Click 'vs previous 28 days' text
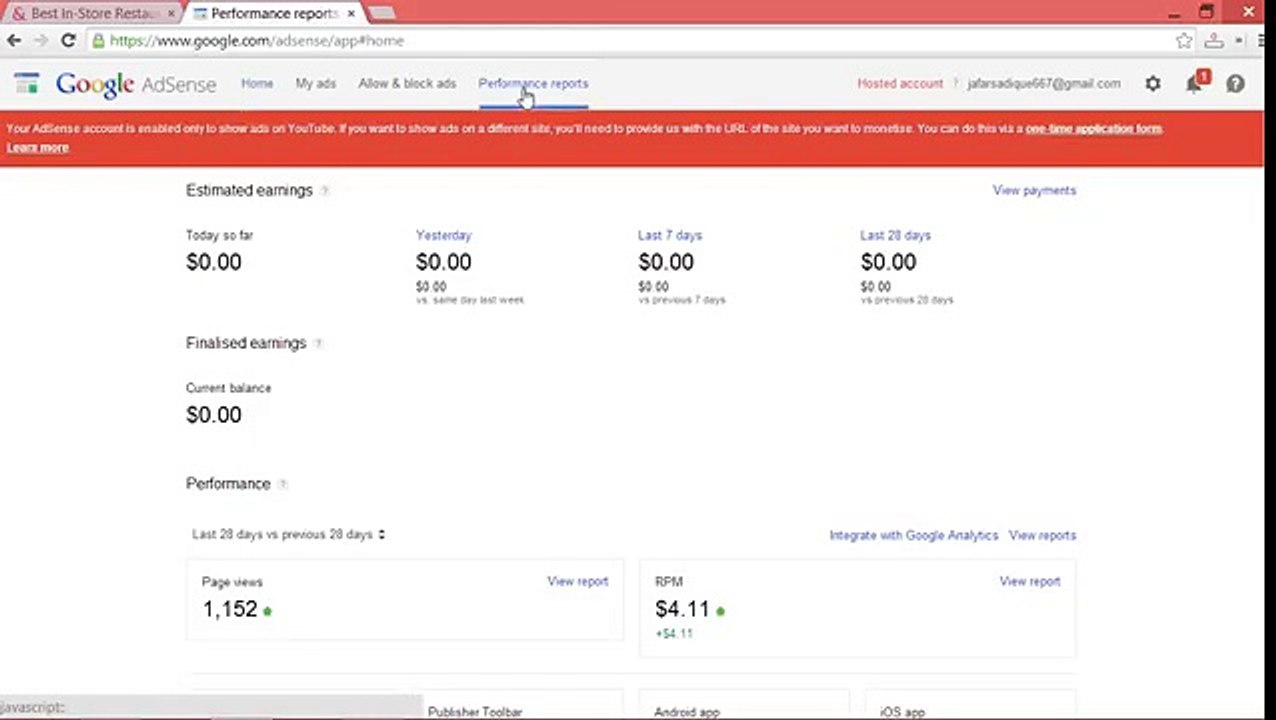The height and width of the screenshot is (720, 1276). click(x=907, y=300)
